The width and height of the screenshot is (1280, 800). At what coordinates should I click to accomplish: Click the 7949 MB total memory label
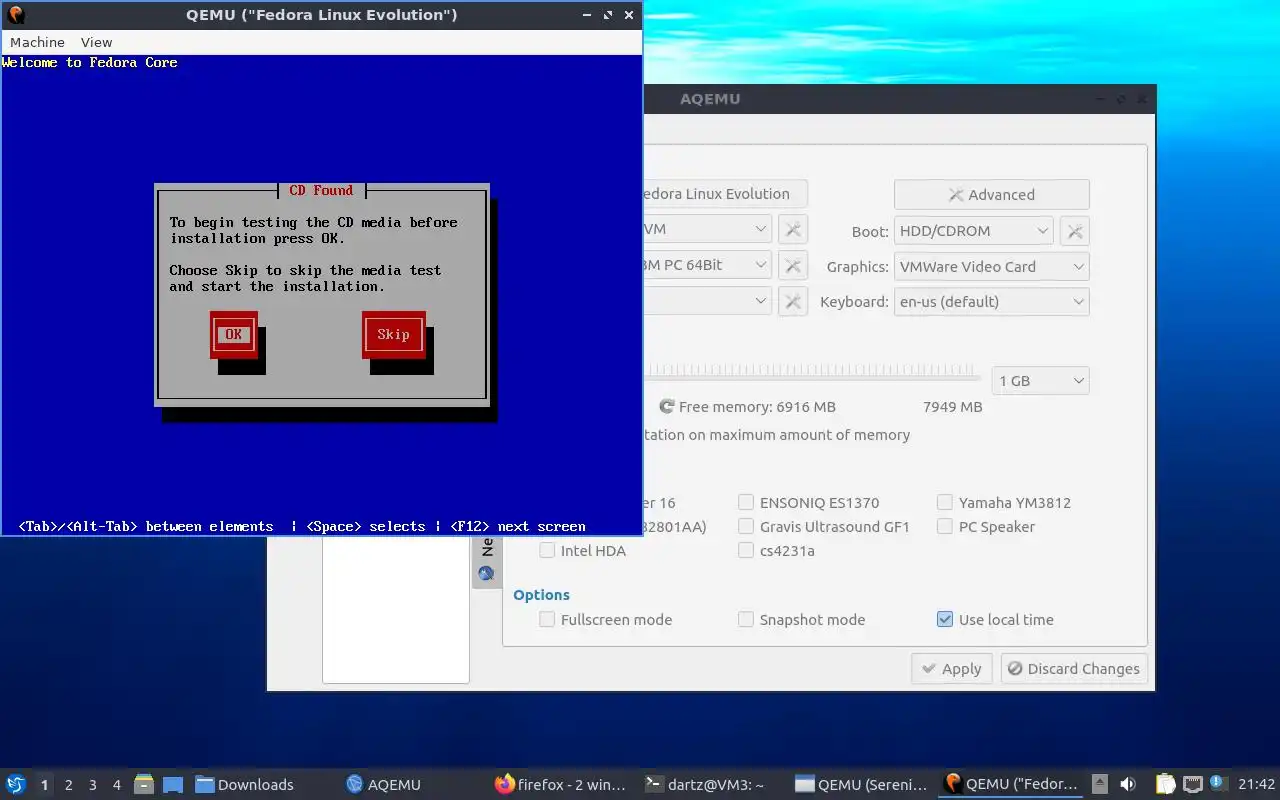[953, 407]
